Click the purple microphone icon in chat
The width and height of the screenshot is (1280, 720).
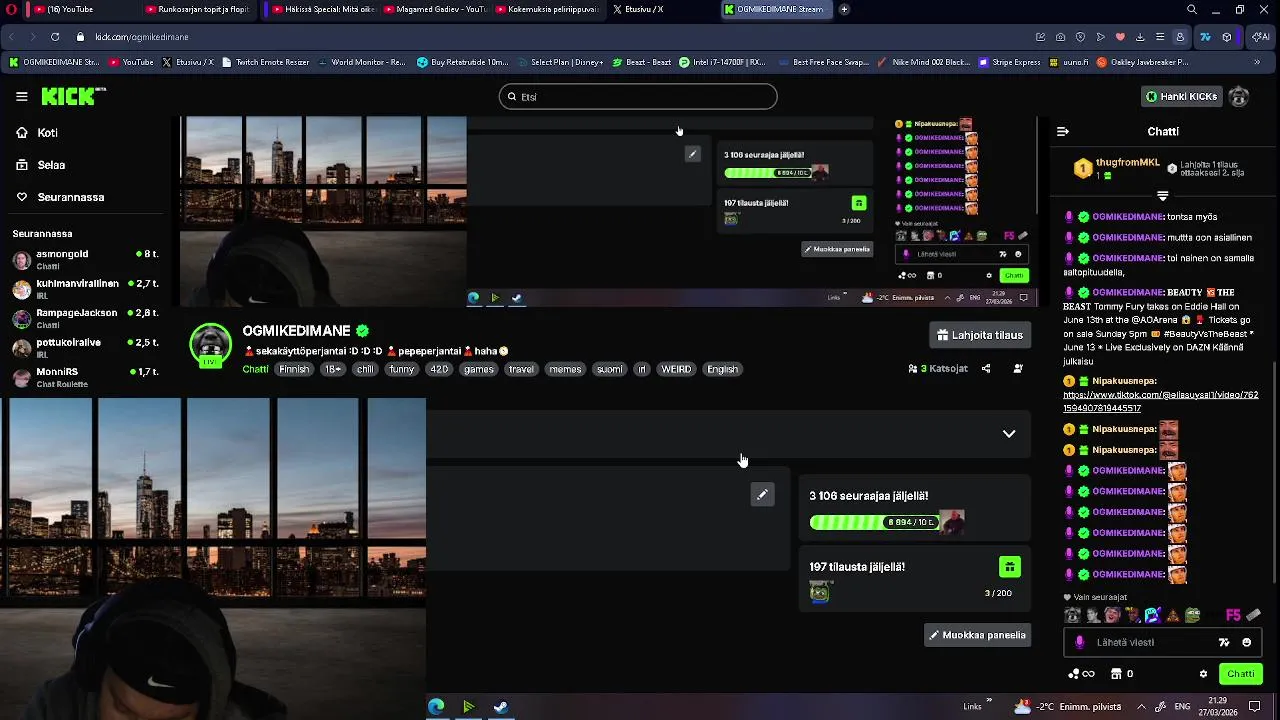[x=1079, y=642]
